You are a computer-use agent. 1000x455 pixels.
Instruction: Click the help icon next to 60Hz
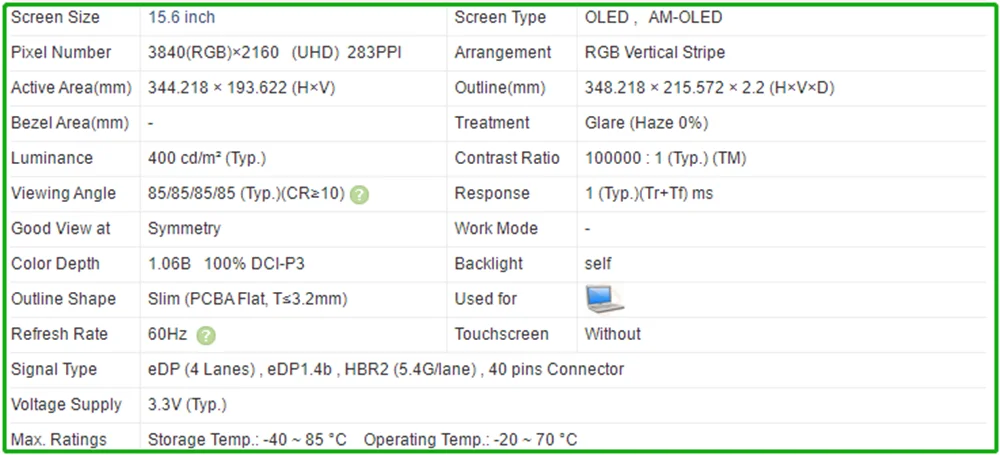(x=206, y=336)
